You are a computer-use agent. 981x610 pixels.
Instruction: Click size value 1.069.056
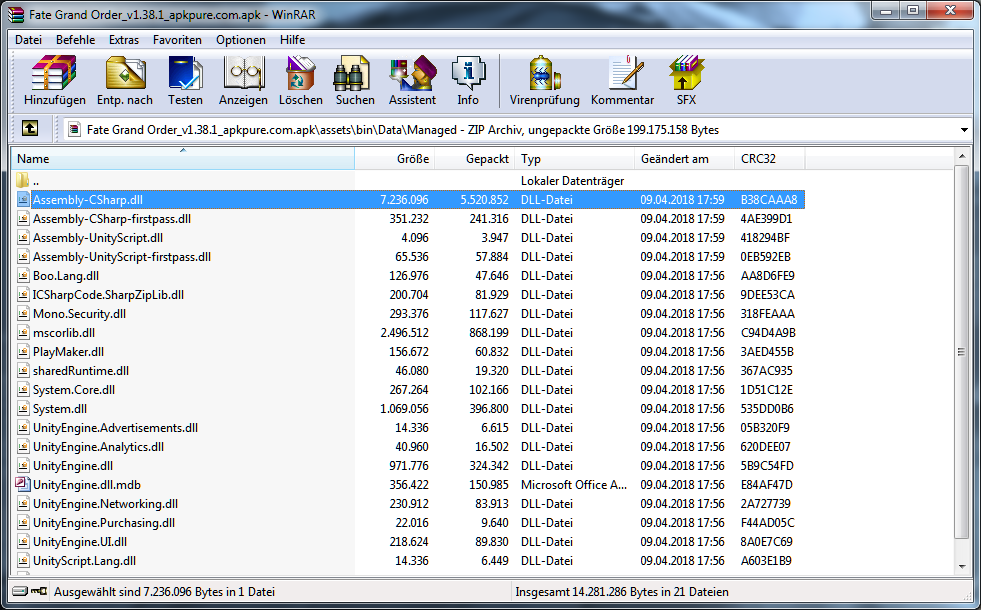coord(404,409)
